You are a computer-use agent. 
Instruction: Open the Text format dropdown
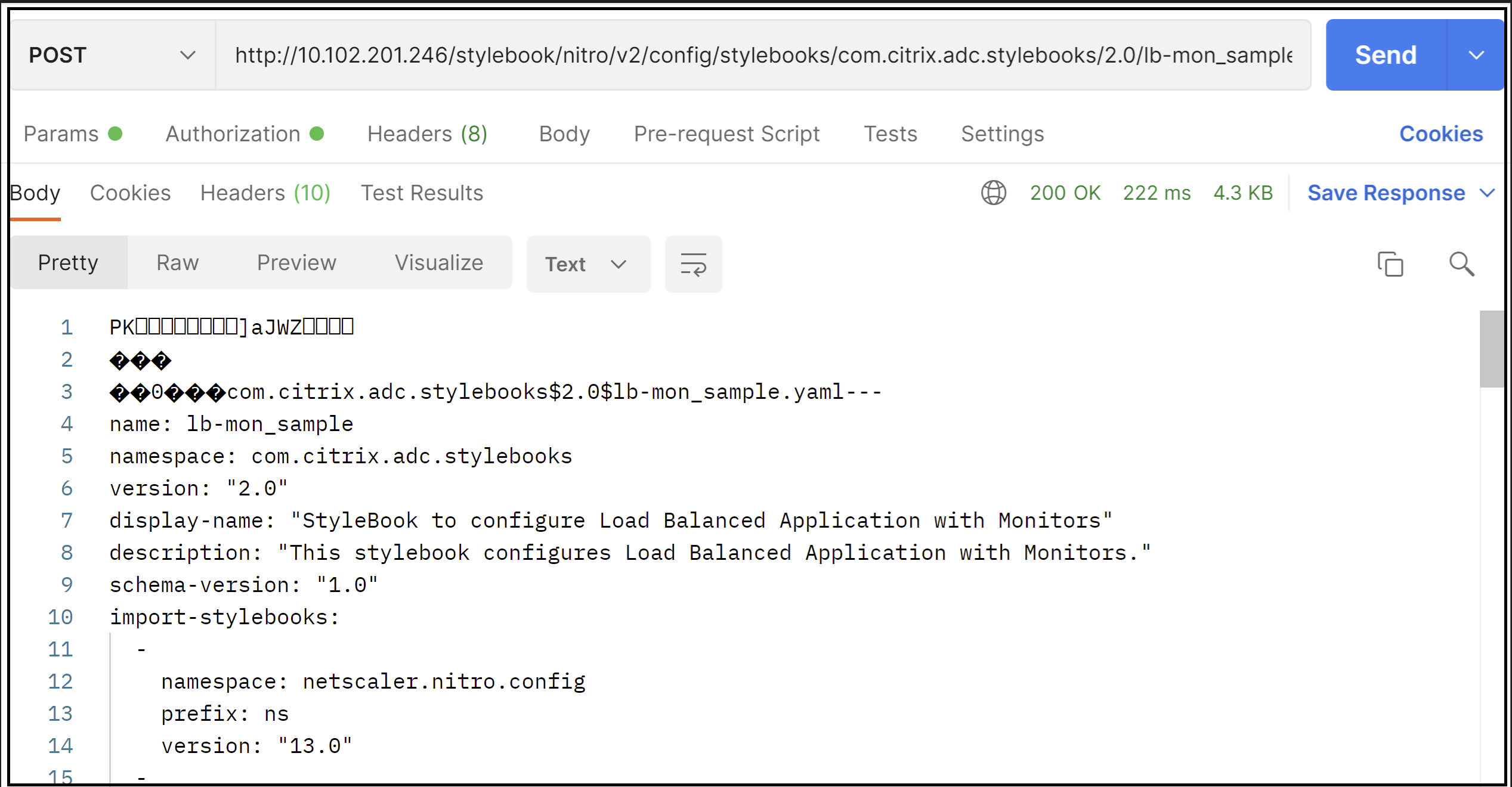pos(588,264)
